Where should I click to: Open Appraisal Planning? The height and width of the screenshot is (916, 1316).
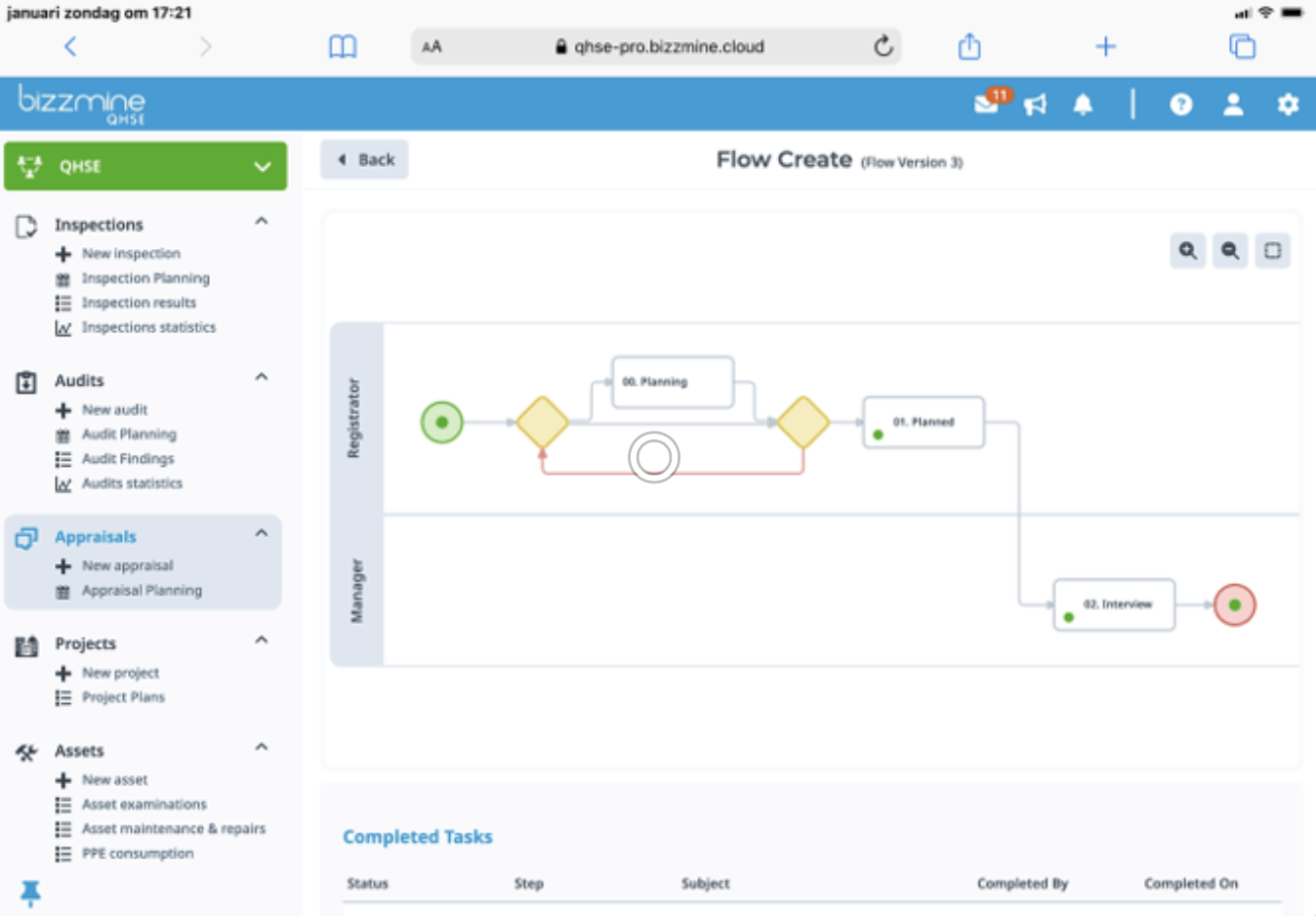pos(142,591)
